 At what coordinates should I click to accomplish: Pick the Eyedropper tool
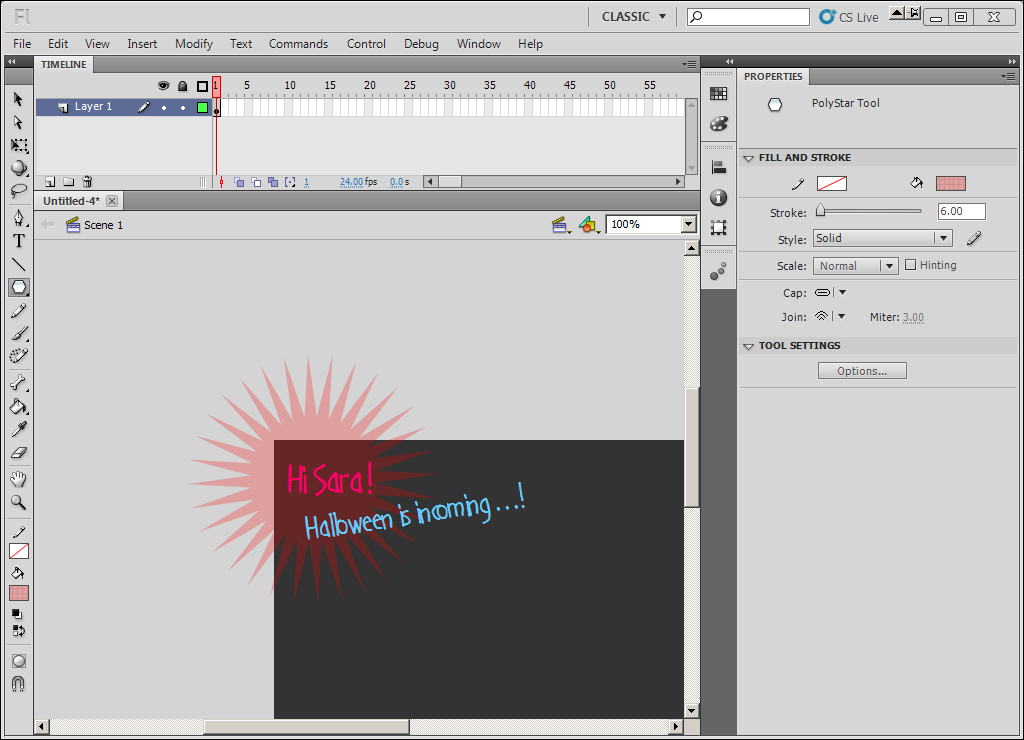(19, 429)
